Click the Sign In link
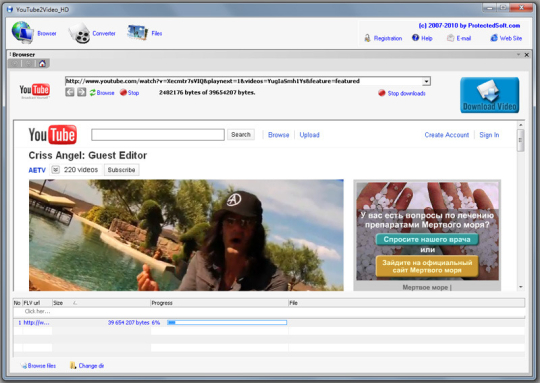This screenshot has height=383, width=540. [x=489, y=135]
